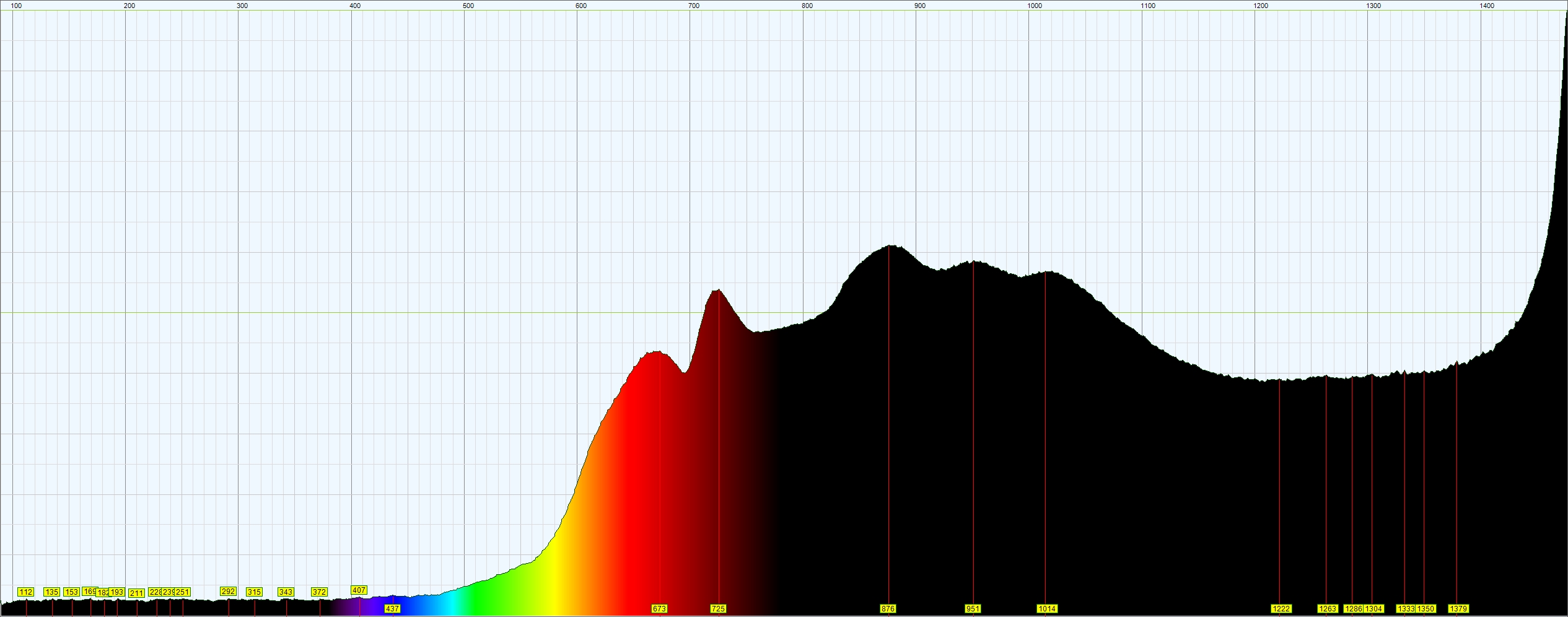Image resolution: width=1568 pixels, height=617 pixels.
Task: Click the 1263 peak marker label
Action: tap(1328, 609)
